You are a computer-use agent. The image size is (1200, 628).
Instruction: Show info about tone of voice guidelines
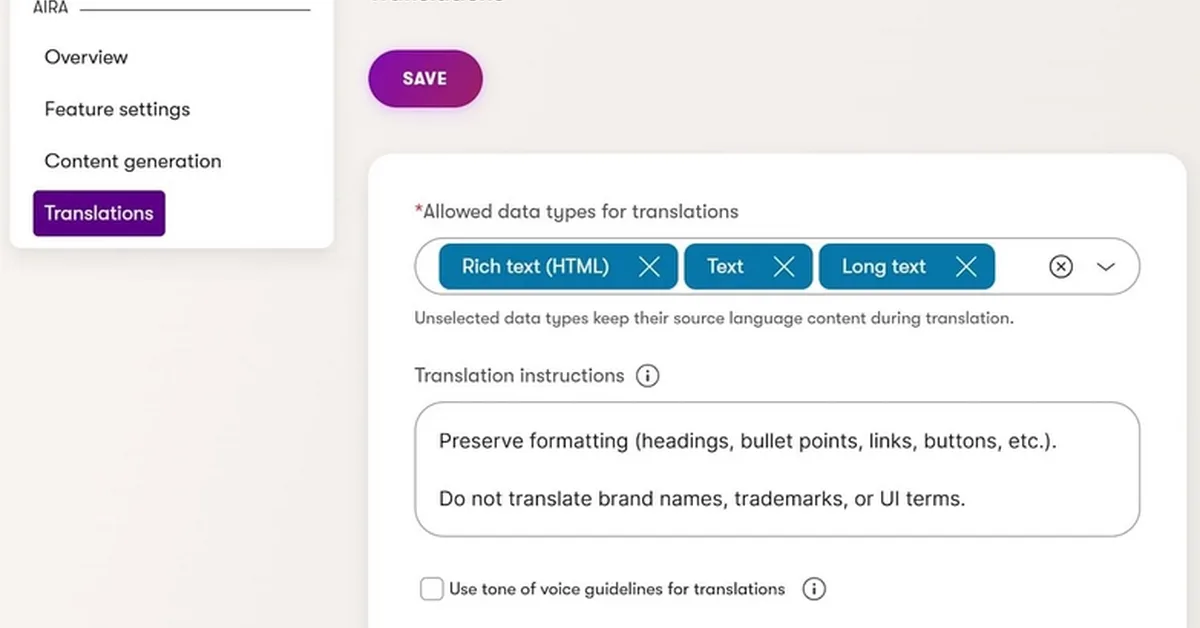(815, 589)
